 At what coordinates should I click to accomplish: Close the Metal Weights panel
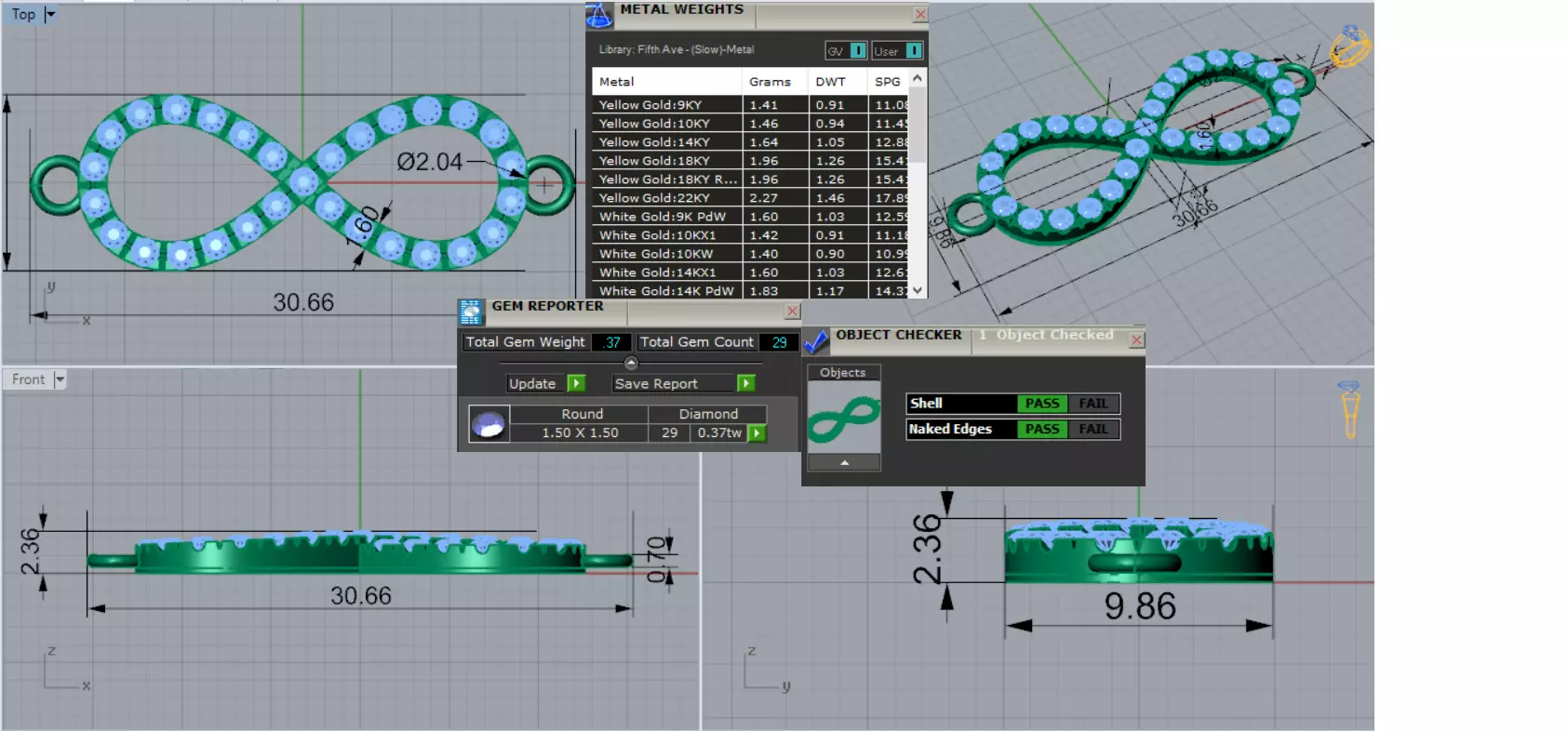(x=920, y=14)
